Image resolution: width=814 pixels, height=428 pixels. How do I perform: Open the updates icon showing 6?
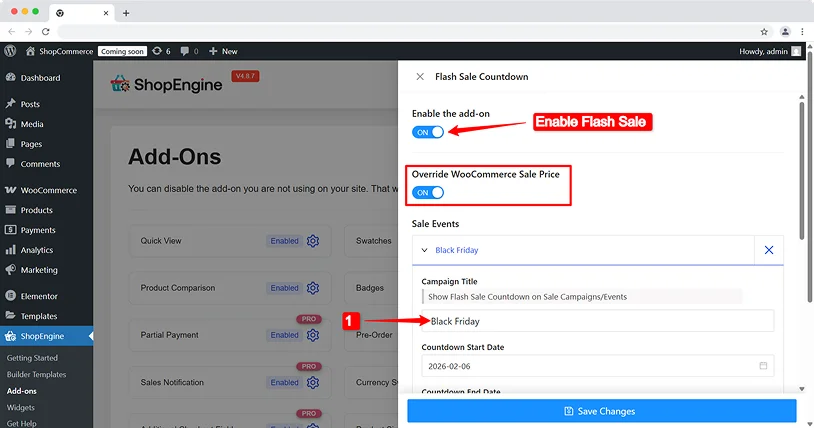(x=160, y=51)
